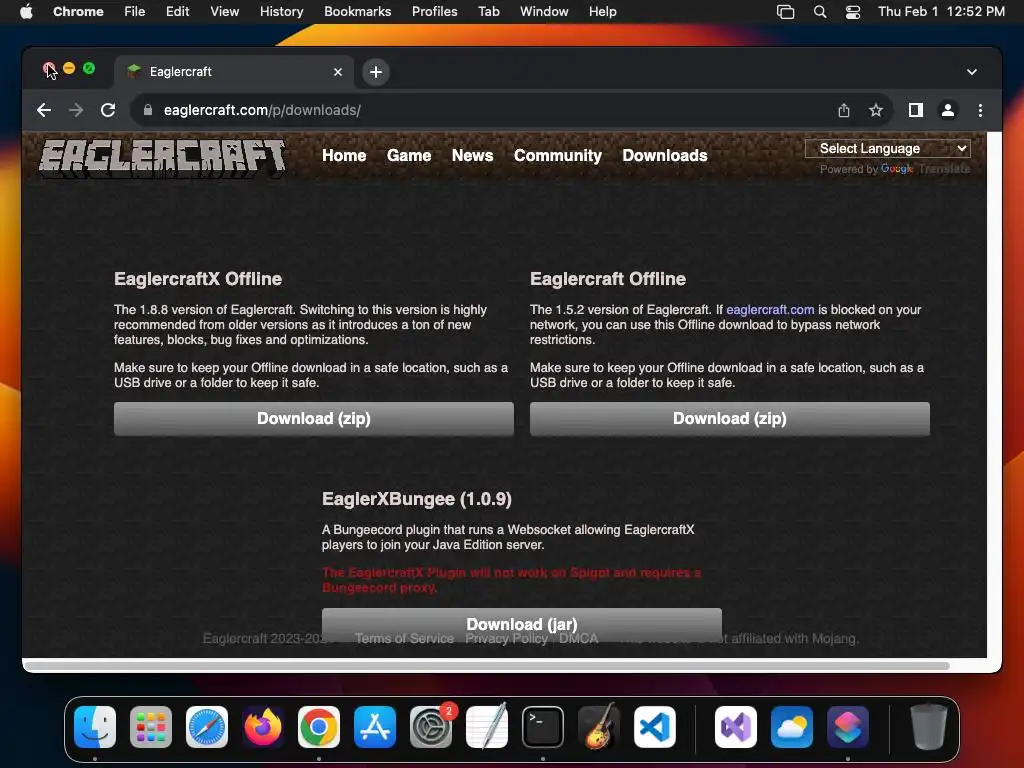Click the forward navigation arrow
This screenshot has height=768, width=1024.
76,110
